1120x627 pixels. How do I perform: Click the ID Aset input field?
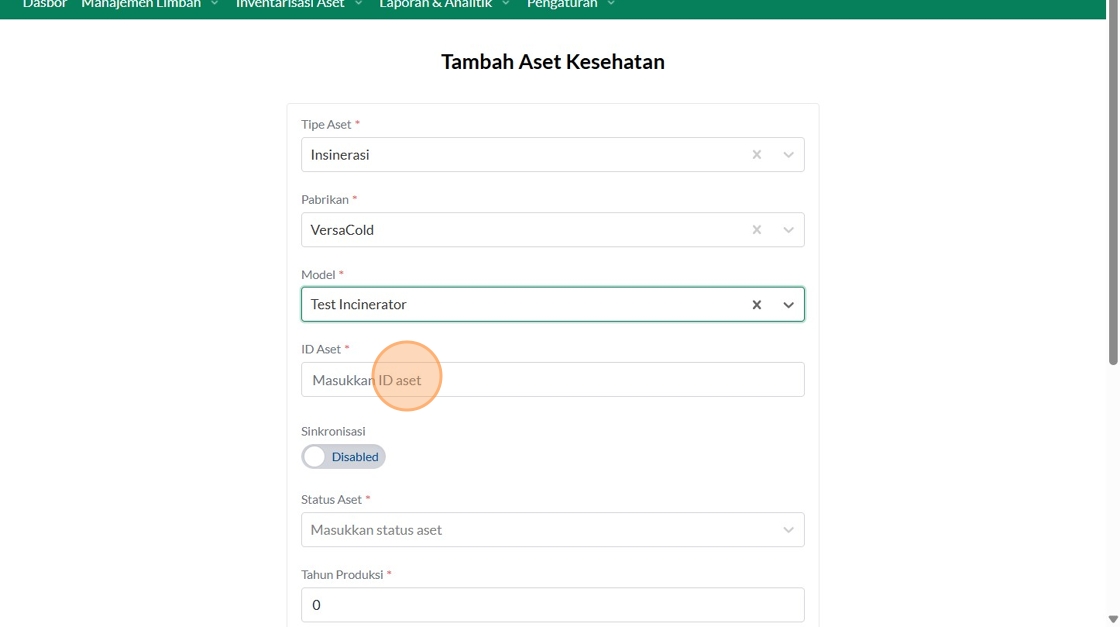pyautogui.click(x=552, y=380)
